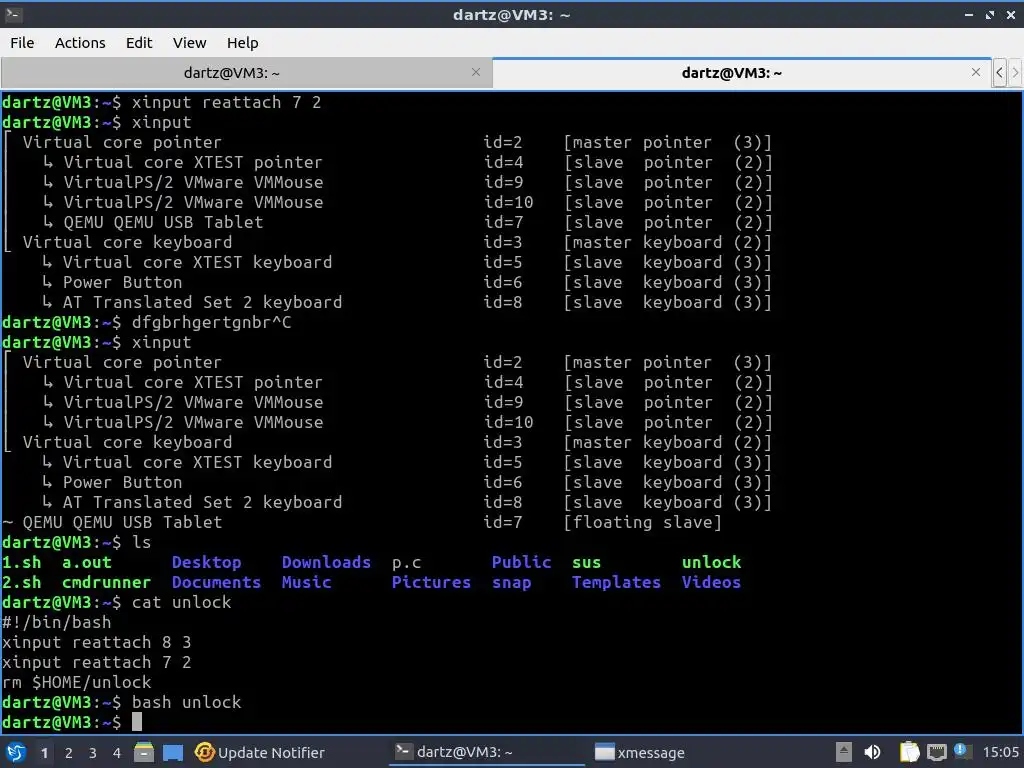The height and width of the screenshot is (768, 1024).
Task: Click the 15:05 clock in the taskbar
Action: 1000,752
